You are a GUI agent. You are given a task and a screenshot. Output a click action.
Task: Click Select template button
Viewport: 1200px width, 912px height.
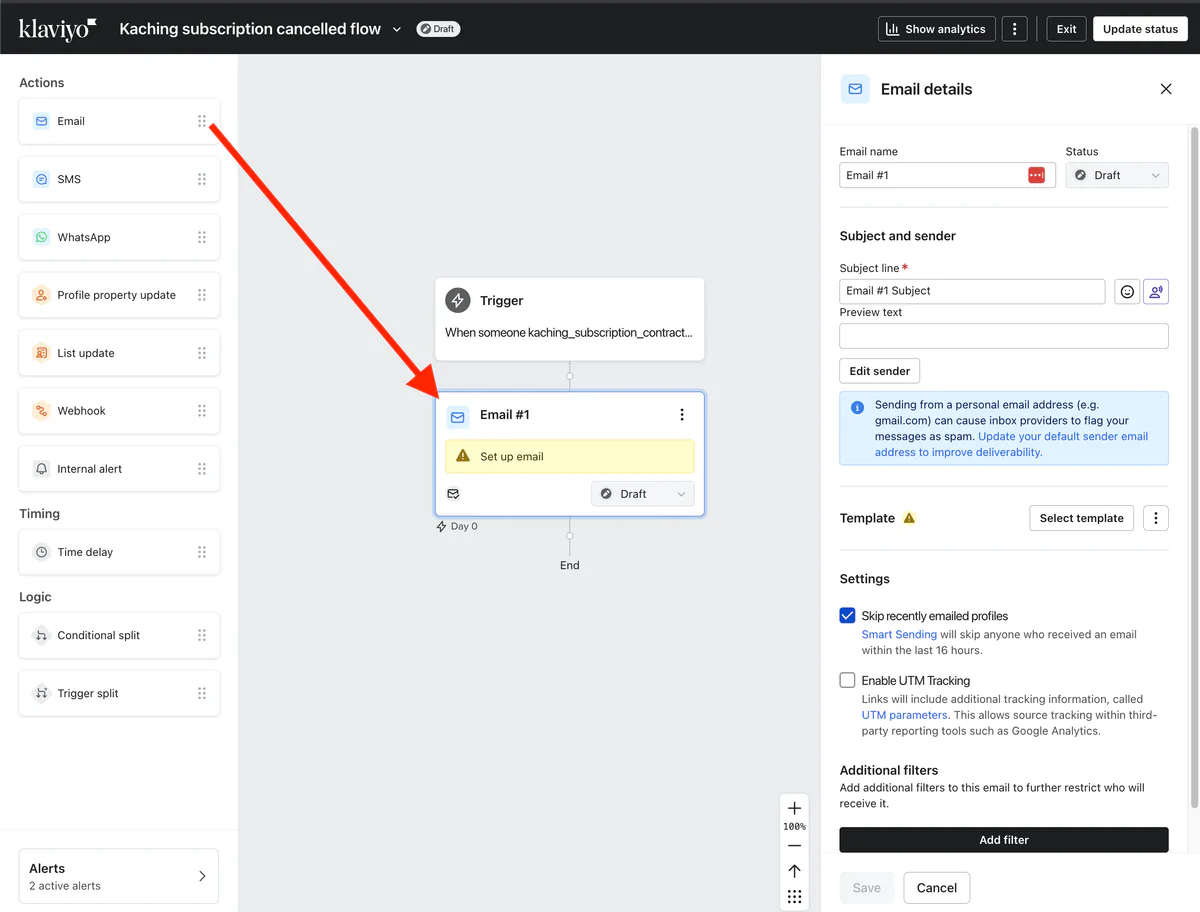1081,518
